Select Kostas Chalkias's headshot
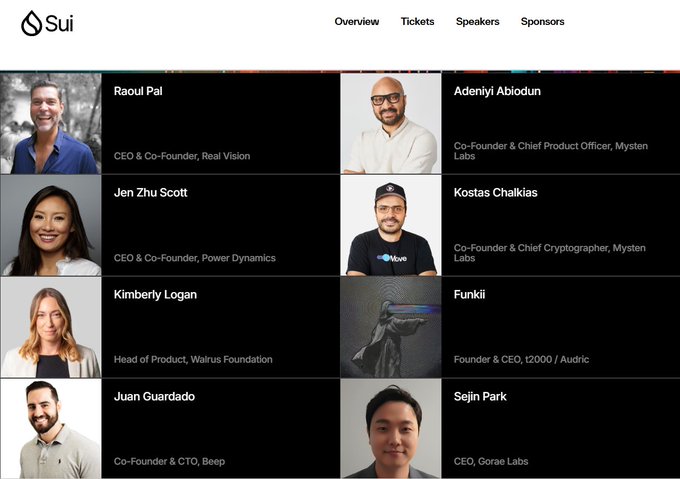 click(x=391, y=225)
